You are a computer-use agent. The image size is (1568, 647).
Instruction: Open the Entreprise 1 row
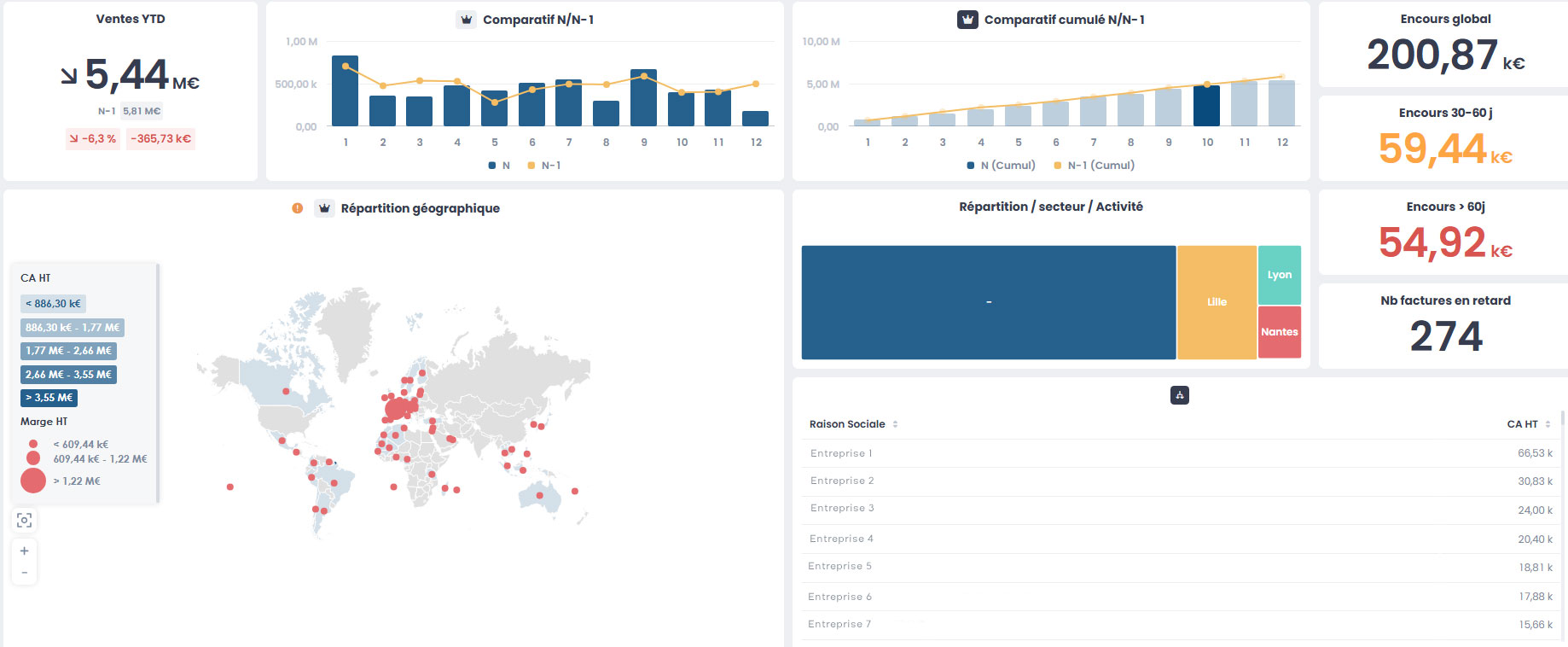841,453
